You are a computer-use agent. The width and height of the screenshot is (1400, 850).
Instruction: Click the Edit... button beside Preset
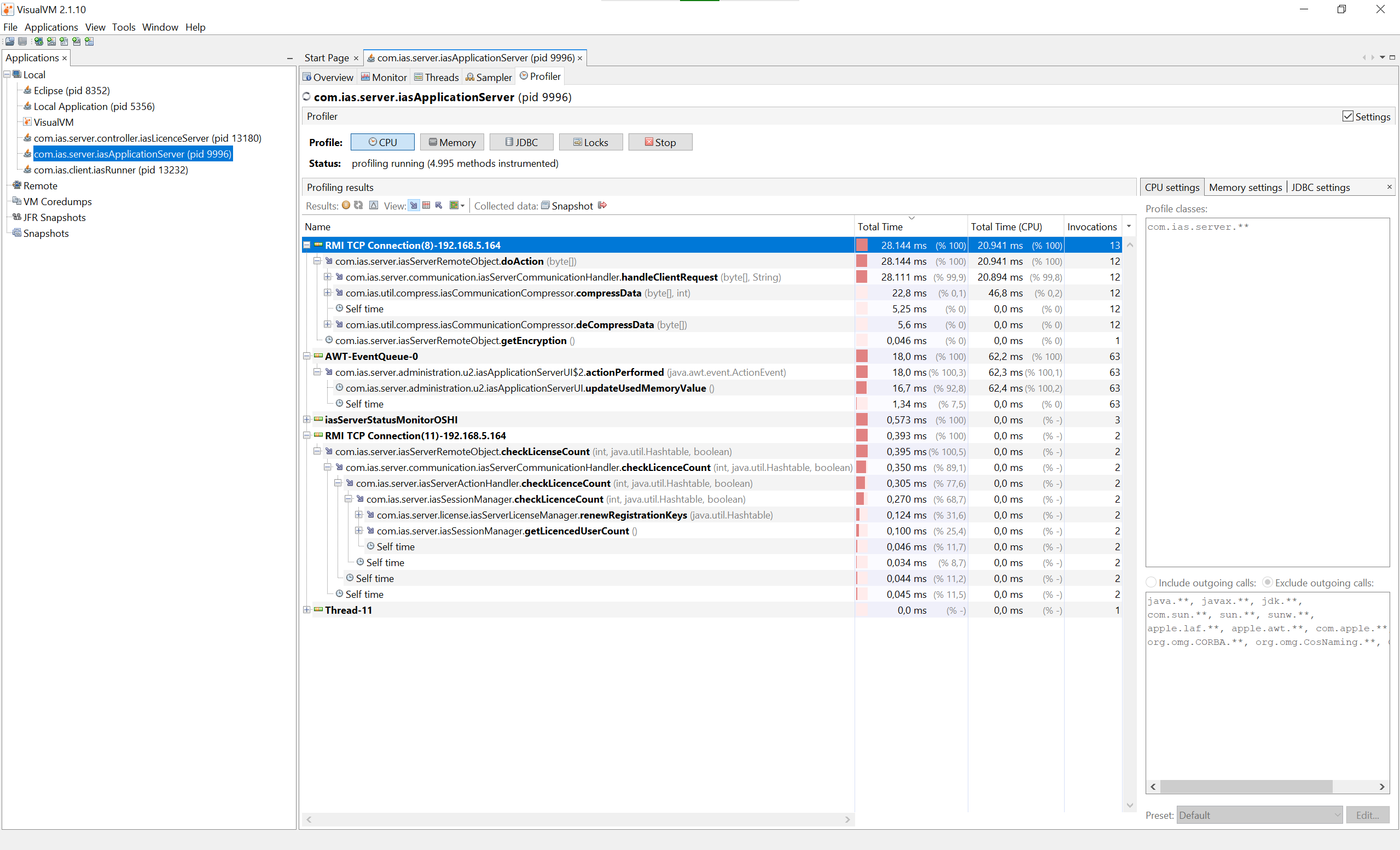(x=1368, y=816)
